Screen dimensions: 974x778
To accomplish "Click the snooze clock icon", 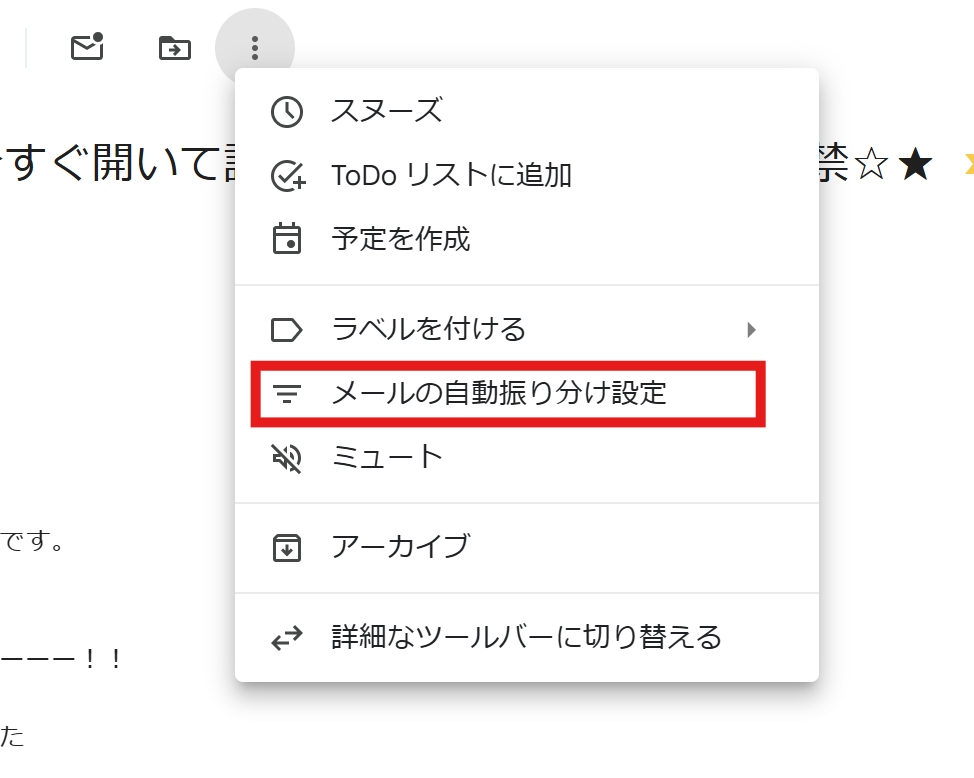I will tap(287, 112).
